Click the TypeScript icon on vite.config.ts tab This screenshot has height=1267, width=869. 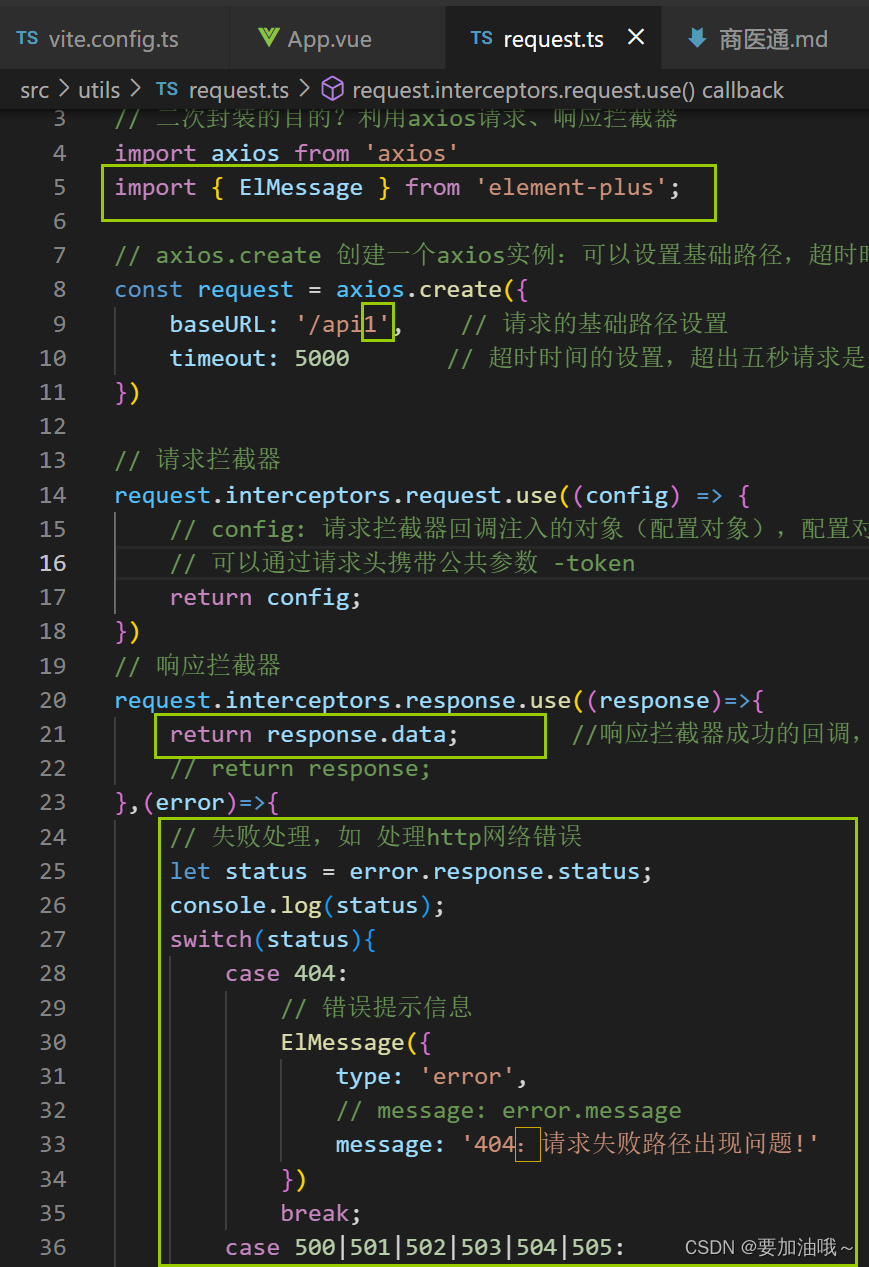coord(28,39)
